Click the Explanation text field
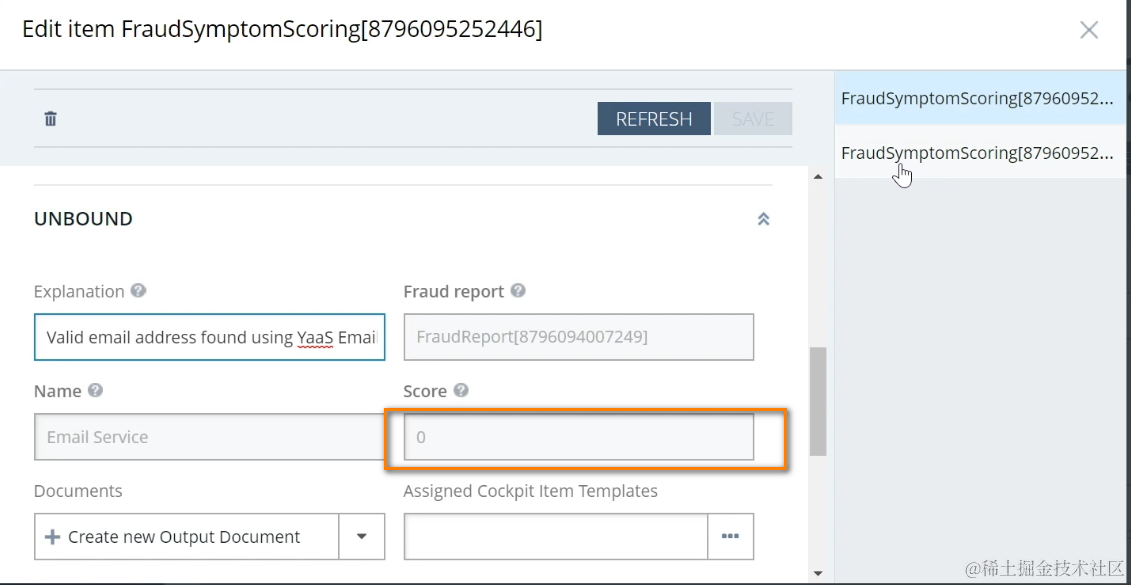 pos(210,337)
